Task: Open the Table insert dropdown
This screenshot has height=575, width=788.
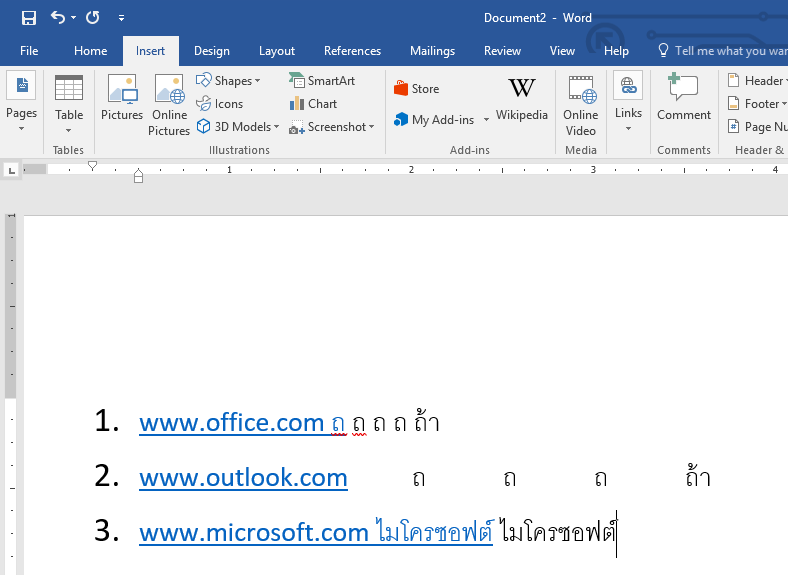Action: pos(69,105)
